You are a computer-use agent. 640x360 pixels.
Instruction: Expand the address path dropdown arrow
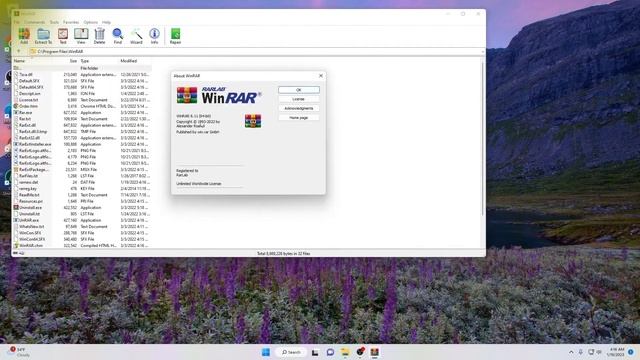pos(482,51)
